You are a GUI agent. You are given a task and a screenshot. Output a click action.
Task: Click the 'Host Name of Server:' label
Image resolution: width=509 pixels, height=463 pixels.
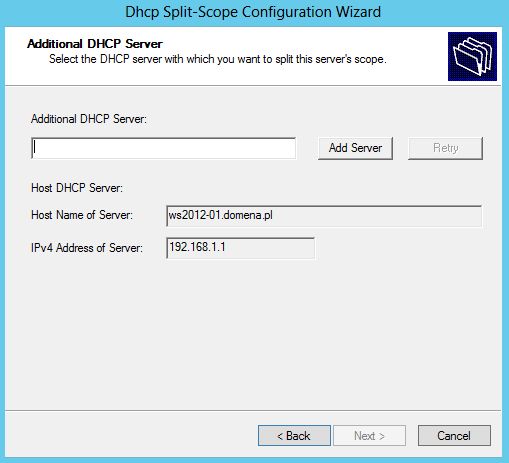tap(82, 215)
